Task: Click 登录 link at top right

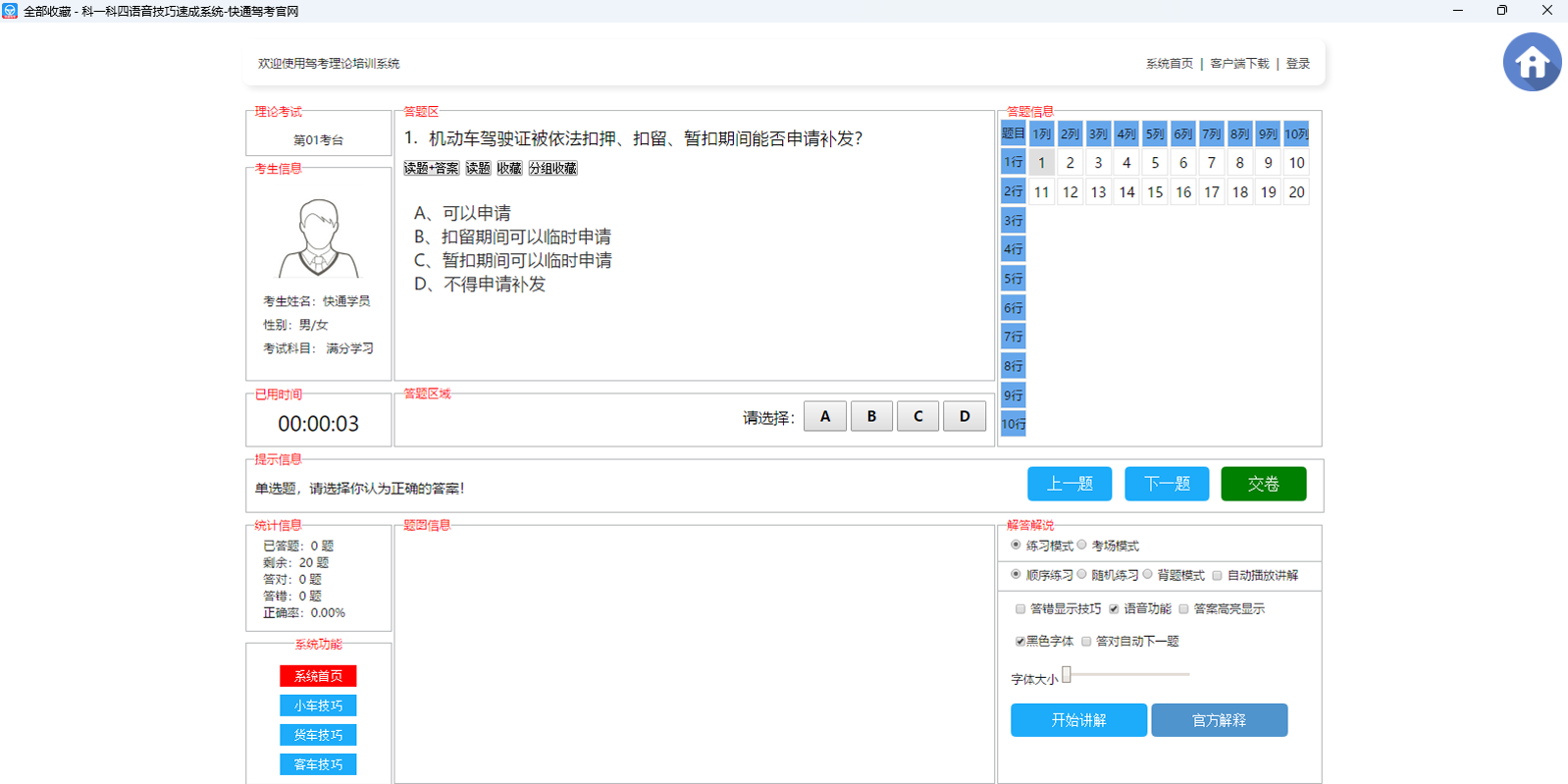Action: (1297, 64)
